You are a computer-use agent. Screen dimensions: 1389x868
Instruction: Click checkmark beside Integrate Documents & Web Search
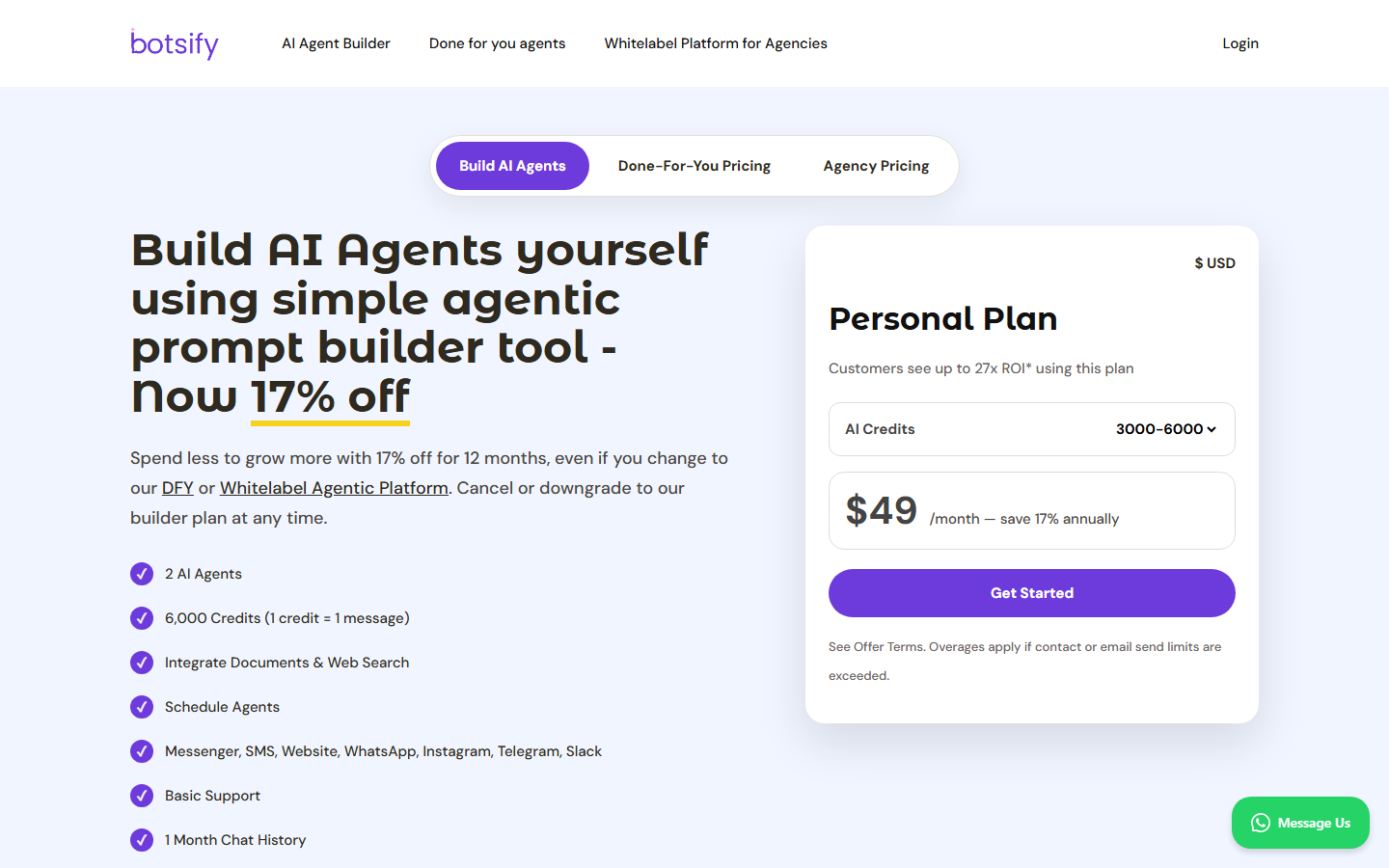(142, 663)
